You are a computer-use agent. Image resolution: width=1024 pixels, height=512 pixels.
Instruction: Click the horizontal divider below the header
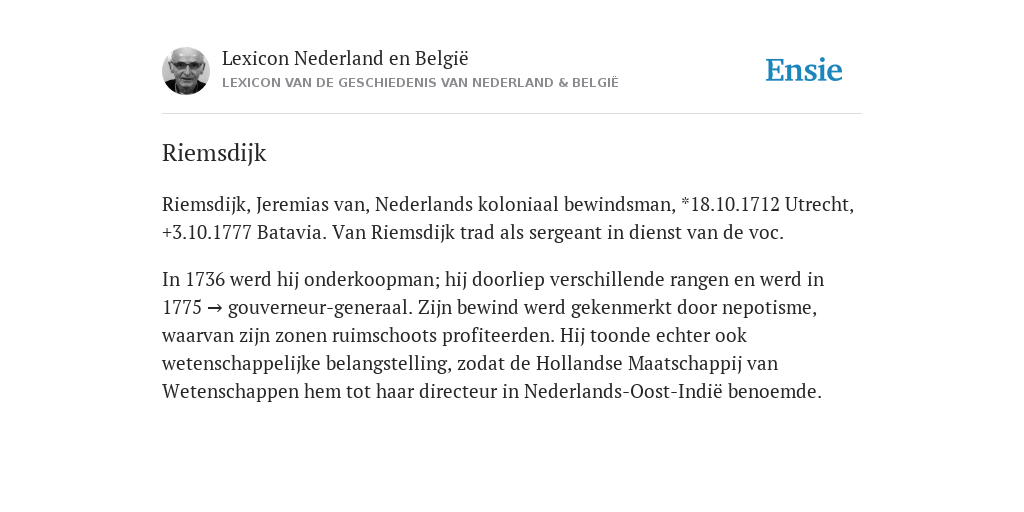(512, 114)
